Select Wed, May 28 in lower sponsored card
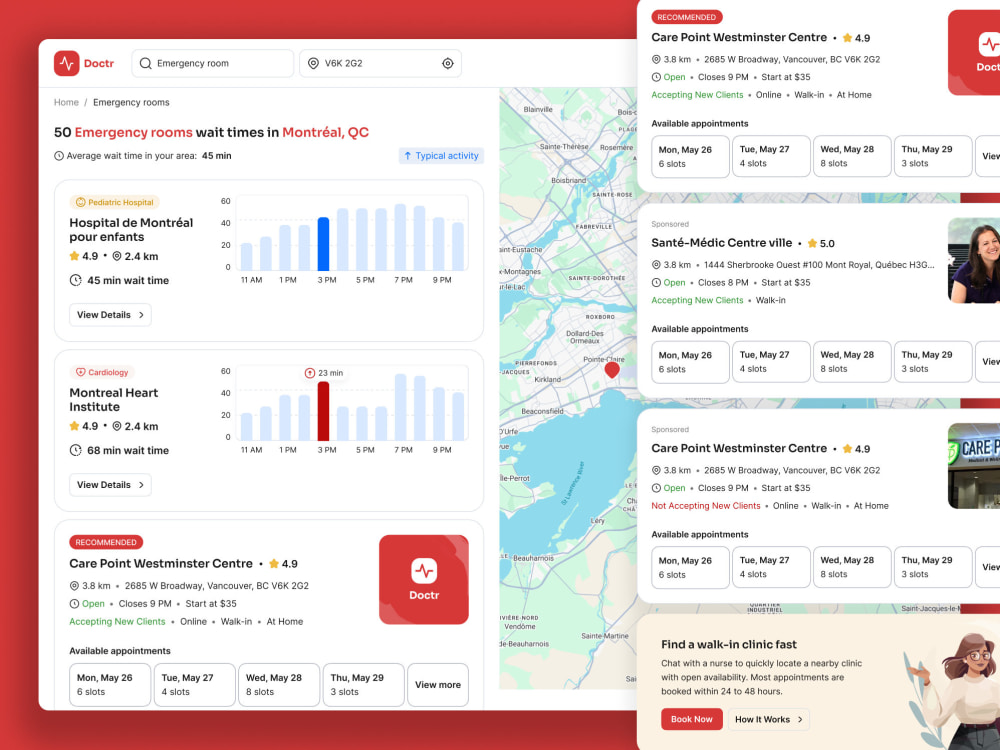Image resolution: width=1000 pixels, height=750 pixels. [852, 567]
